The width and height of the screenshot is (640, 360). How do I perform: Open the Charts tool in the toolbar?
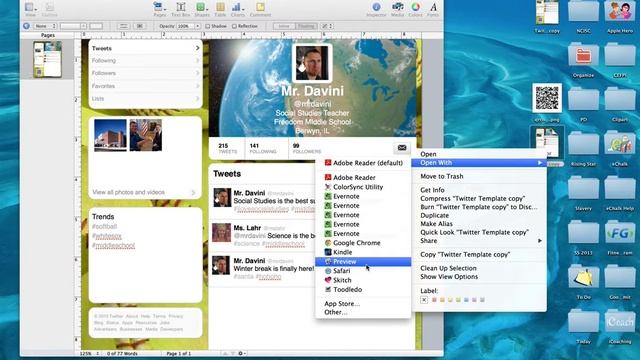(x=238, y=9)
